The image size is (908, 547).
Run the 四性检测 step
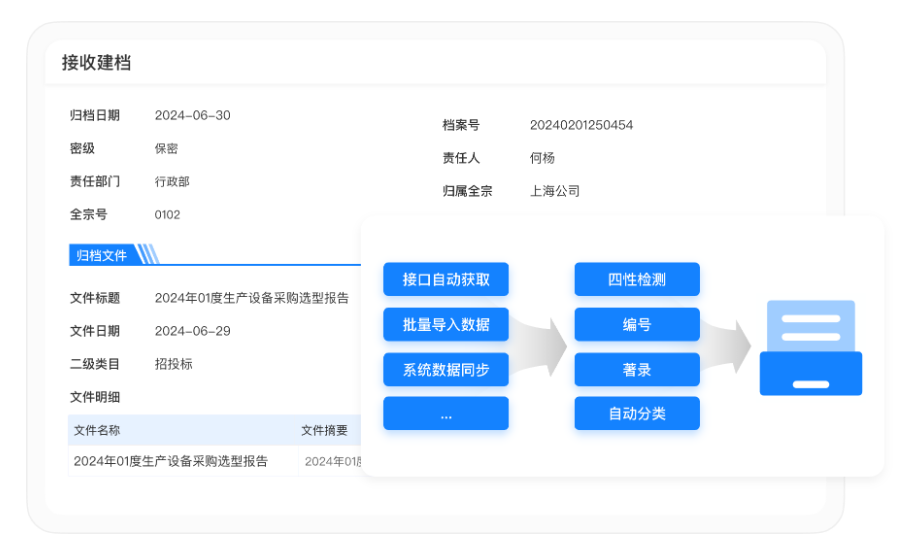637,280
